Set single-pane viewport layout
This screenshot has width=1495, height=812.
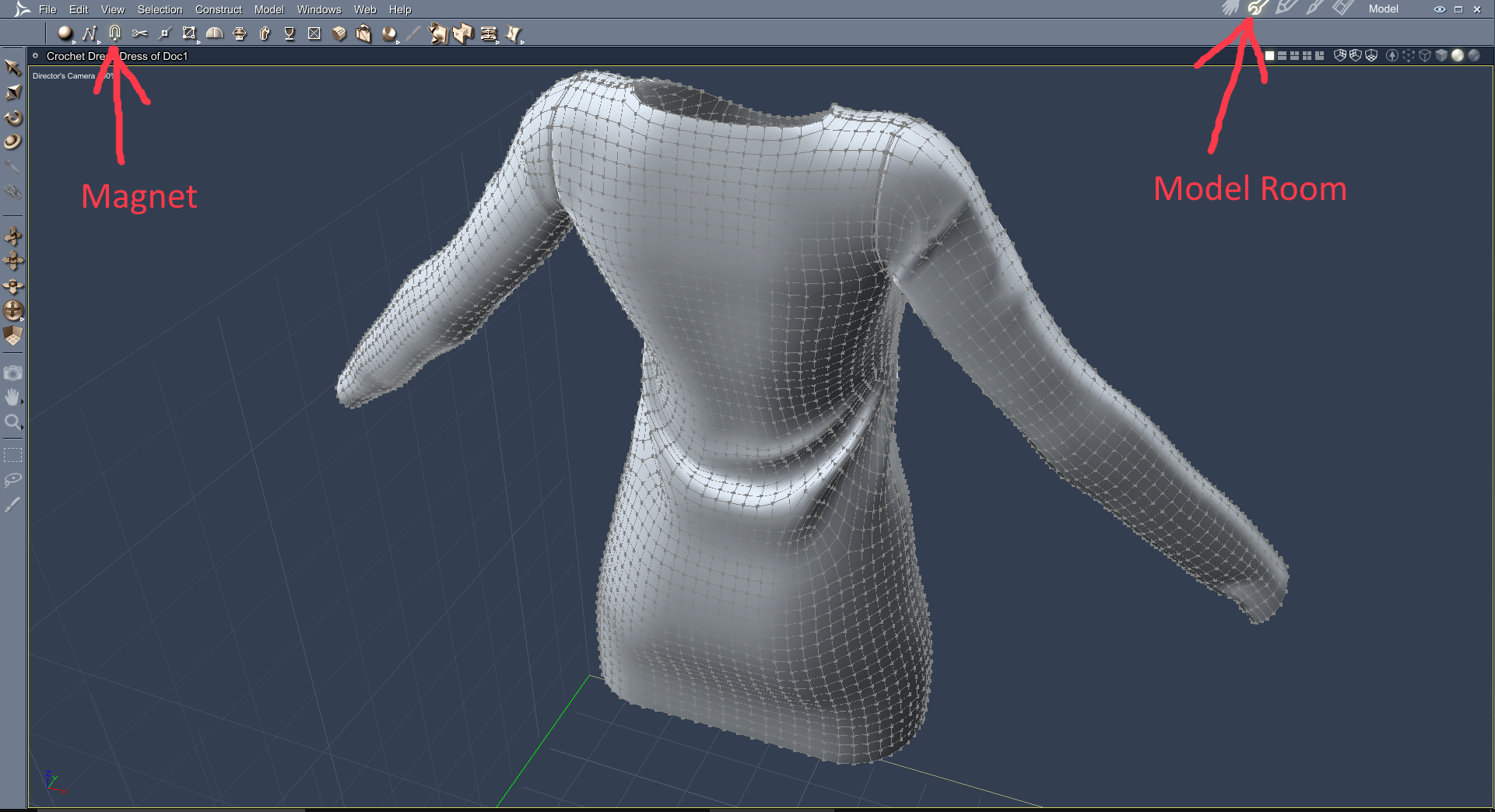coord(1270,55)
